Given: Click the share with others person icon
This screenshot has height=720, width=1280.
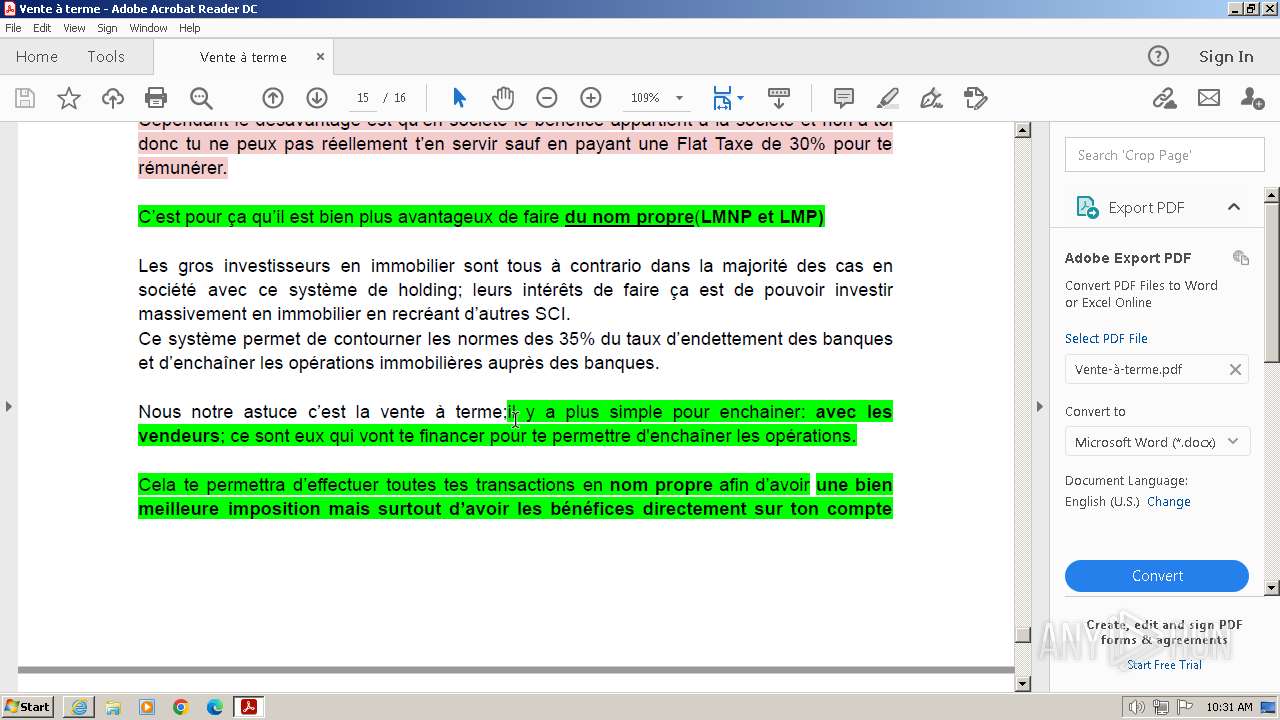Looking at the screenshot, I should (x=1252, y=98).
